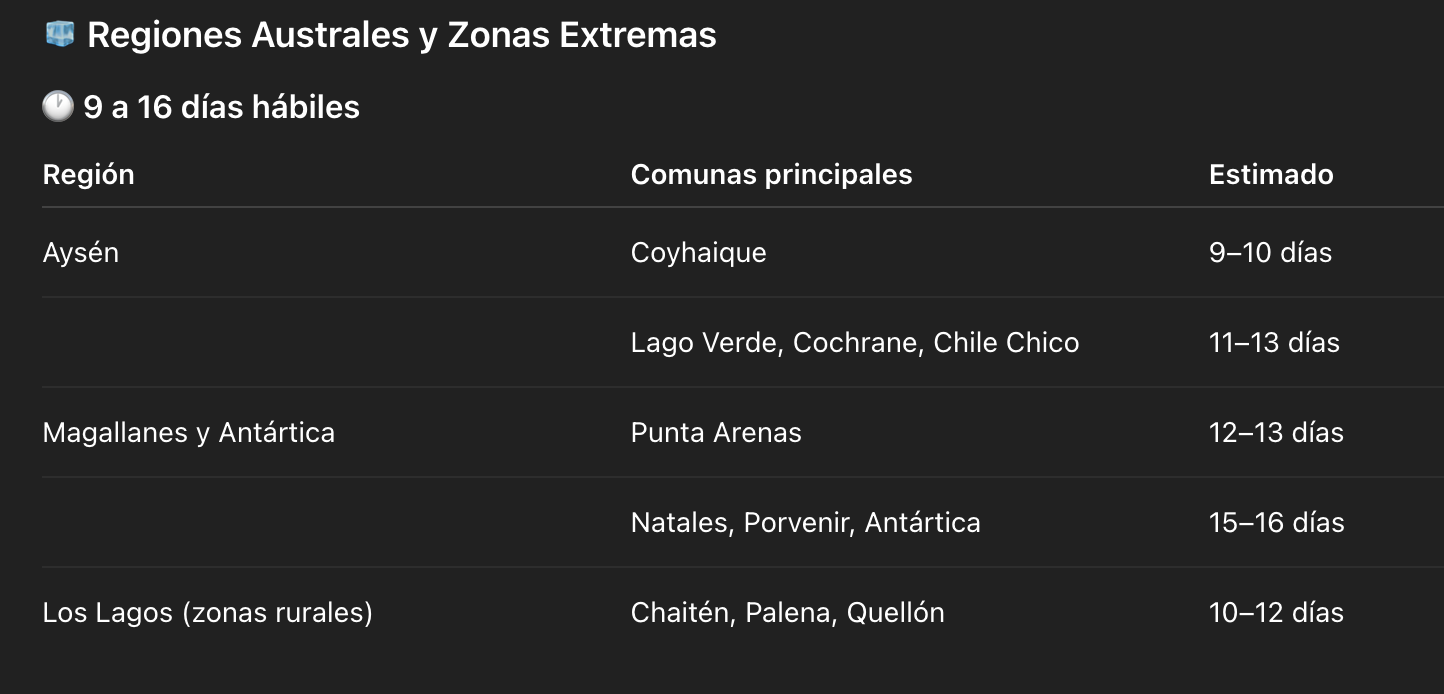The height and width of the screenshot is (694, 1444).
Task: Click the 'Regiones Australes y Zonas Extremas' heading
Action: [401, 35]
